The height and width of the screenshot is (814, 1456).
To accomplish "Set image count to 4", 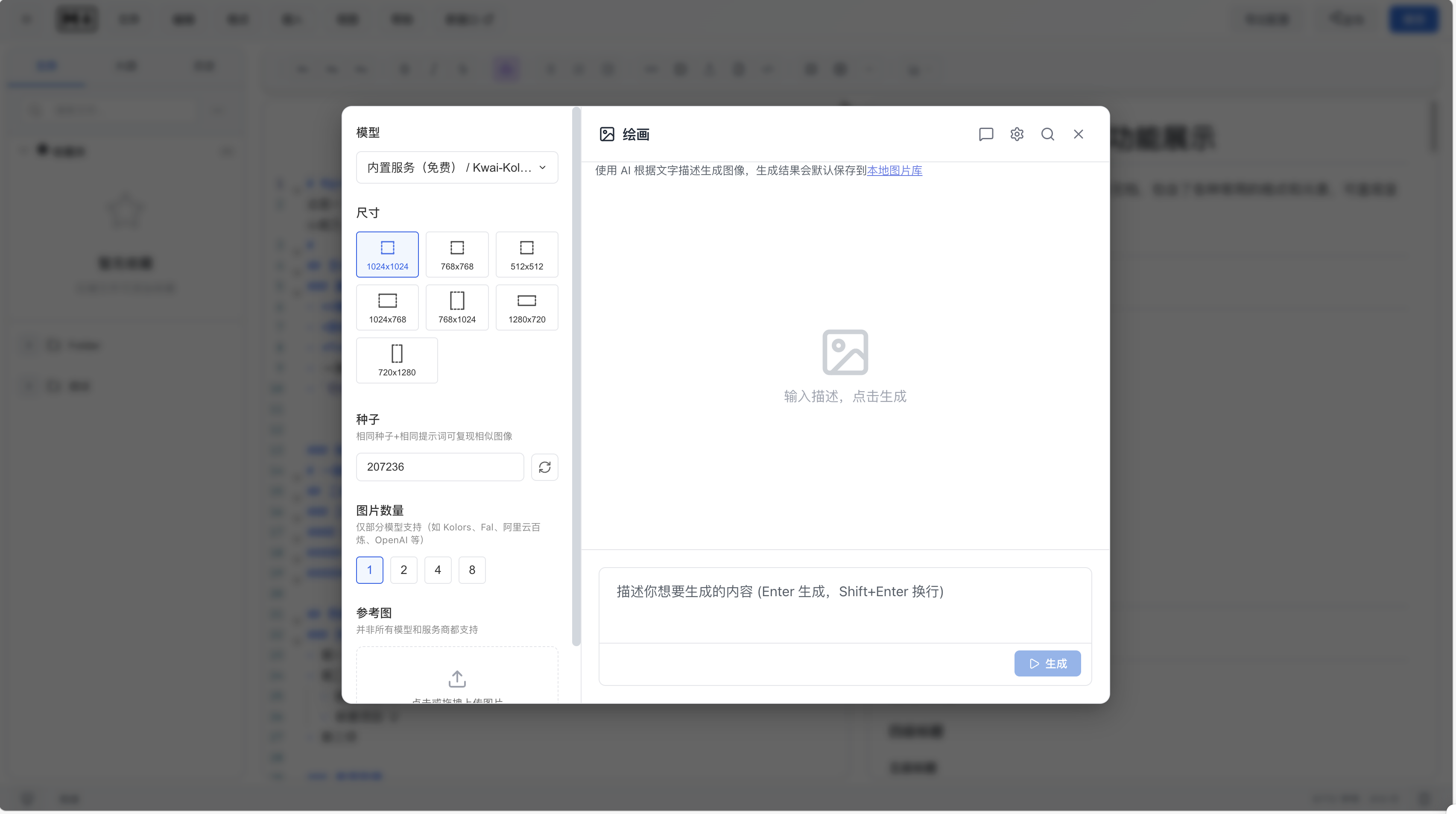I will (438, 570).
